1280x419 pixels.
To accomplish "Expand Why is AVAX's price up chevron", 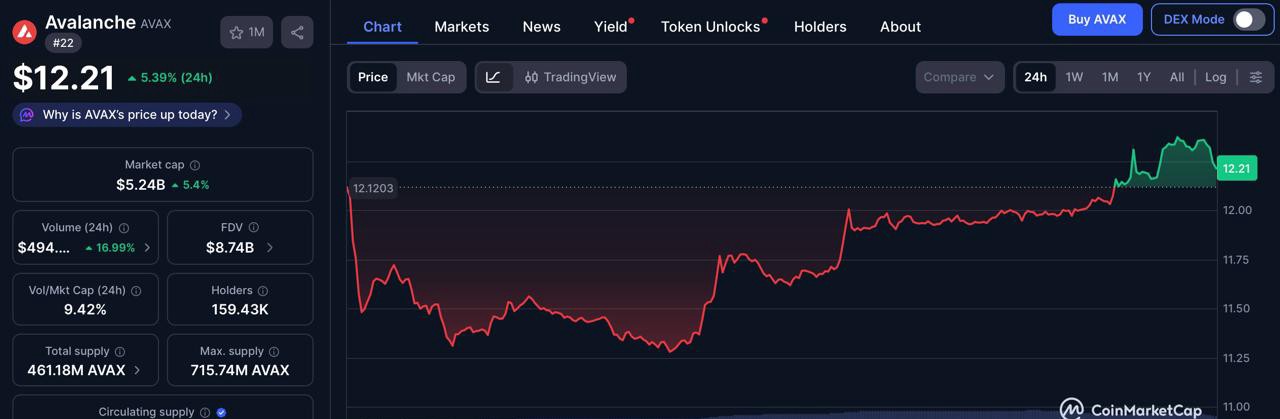I will point(227,115).
